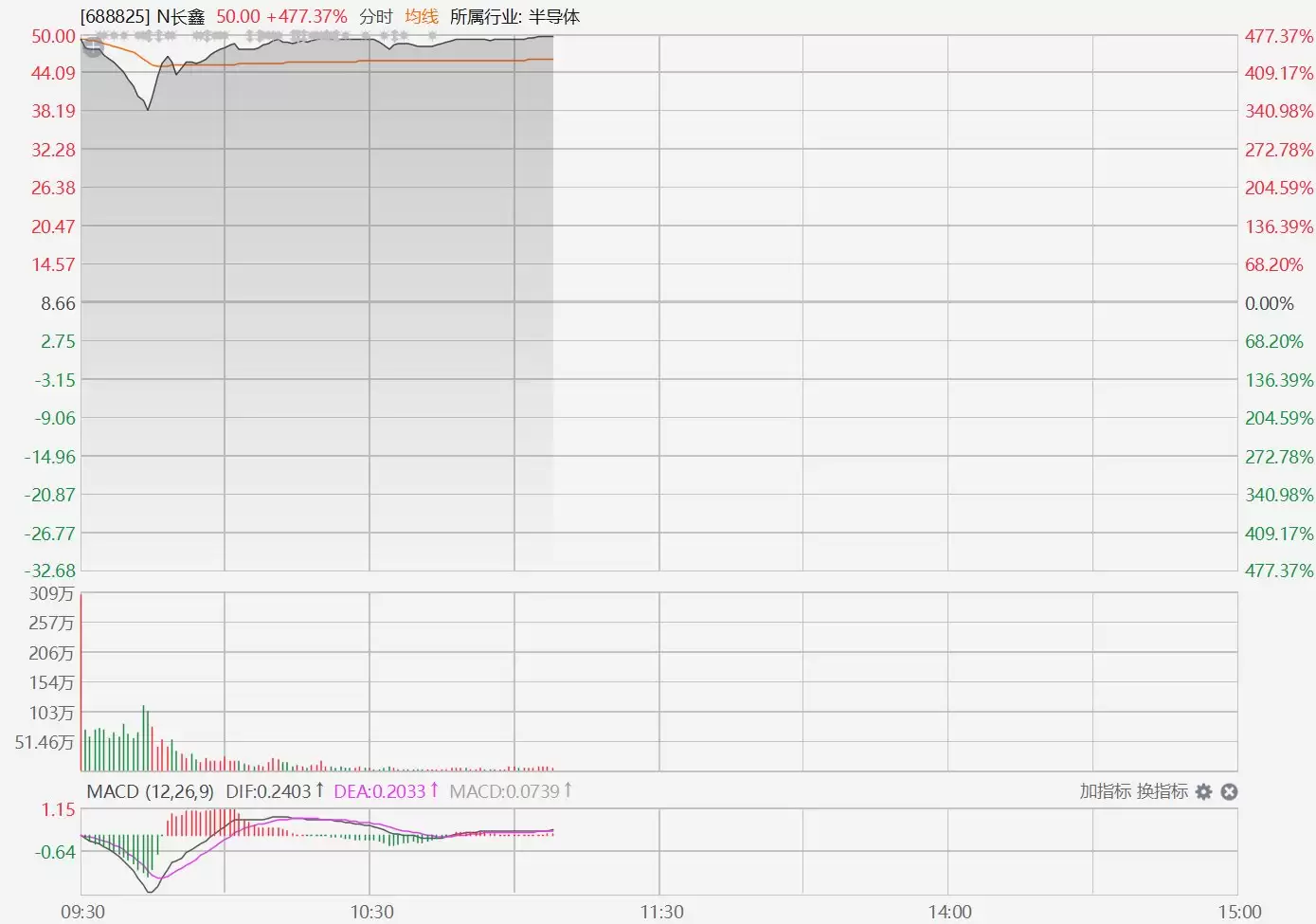Click the 09:30 time axis label
Screen dimensions: 1316x924
click(83, 912)
